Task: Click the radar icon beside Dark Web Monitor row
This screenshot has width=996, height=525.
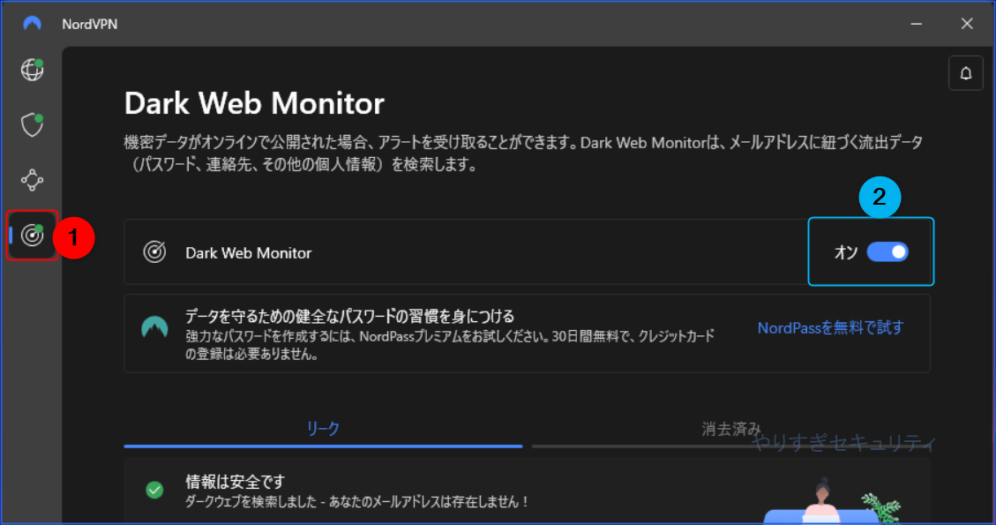Action: point(154,252)
